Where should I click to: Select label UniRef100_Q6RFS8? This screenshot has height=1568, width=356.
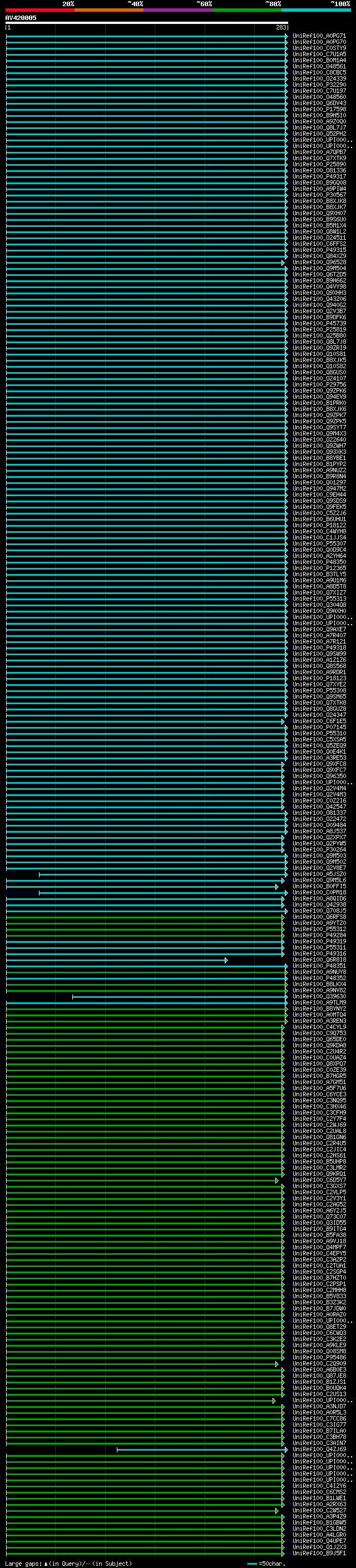pos(319,917)
